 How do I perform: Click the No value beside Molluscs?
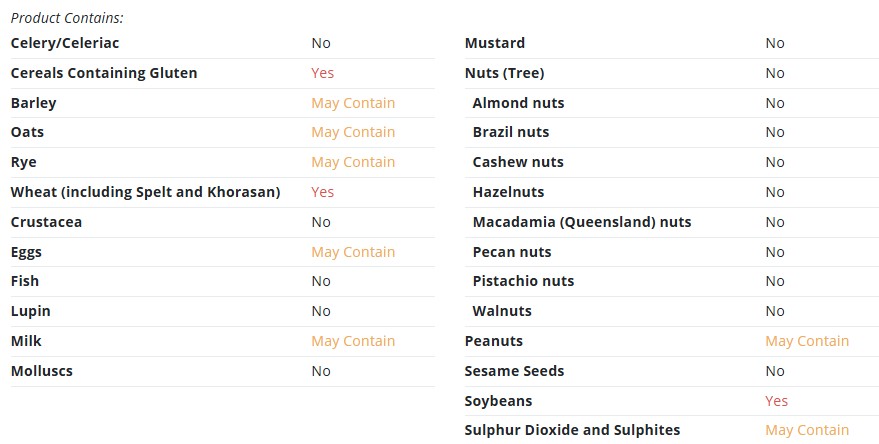coord(321,371)
